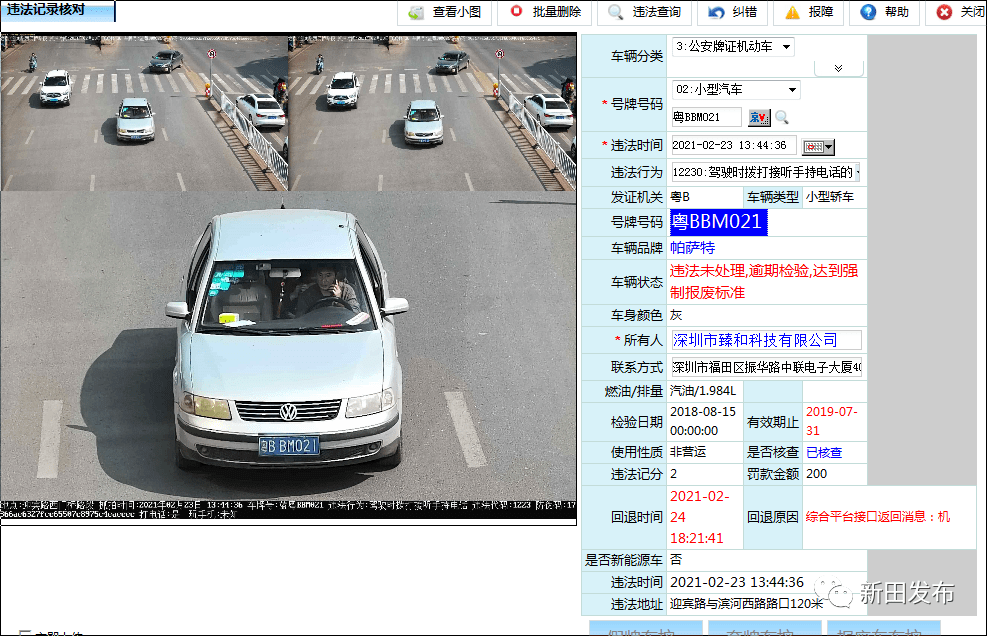
Task: Click the 车身颜色 value 灰
Action: [x=676, y=315]
